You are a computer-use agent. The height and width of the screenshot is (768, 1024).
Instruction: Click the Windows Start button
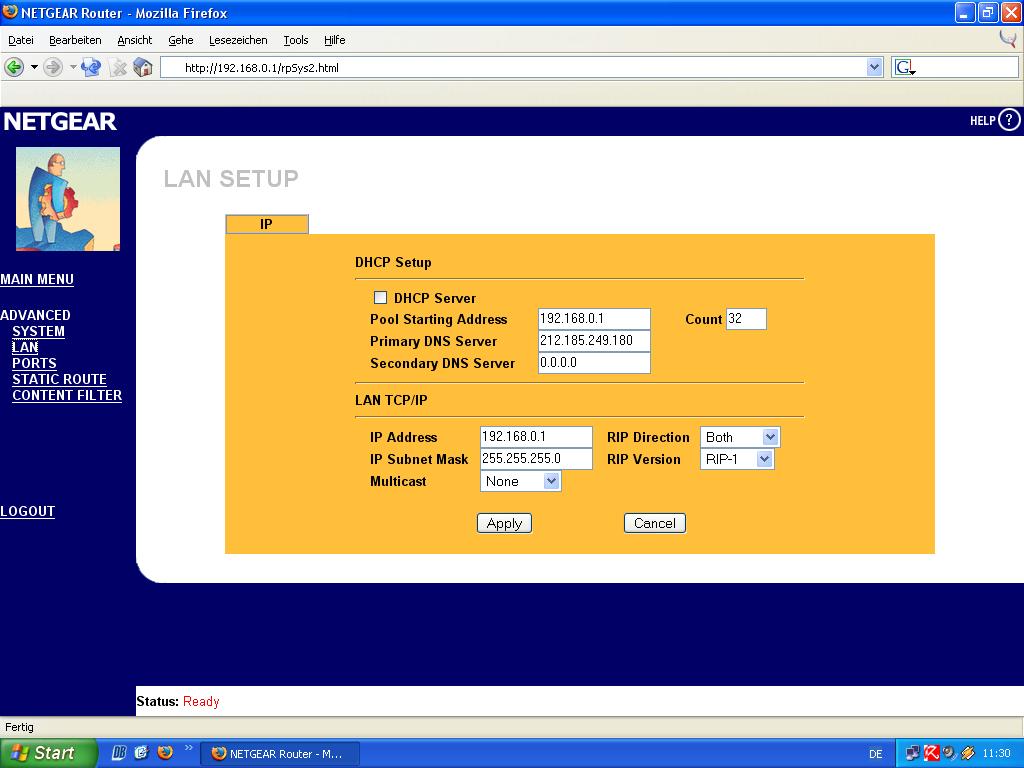coord(48,753)
